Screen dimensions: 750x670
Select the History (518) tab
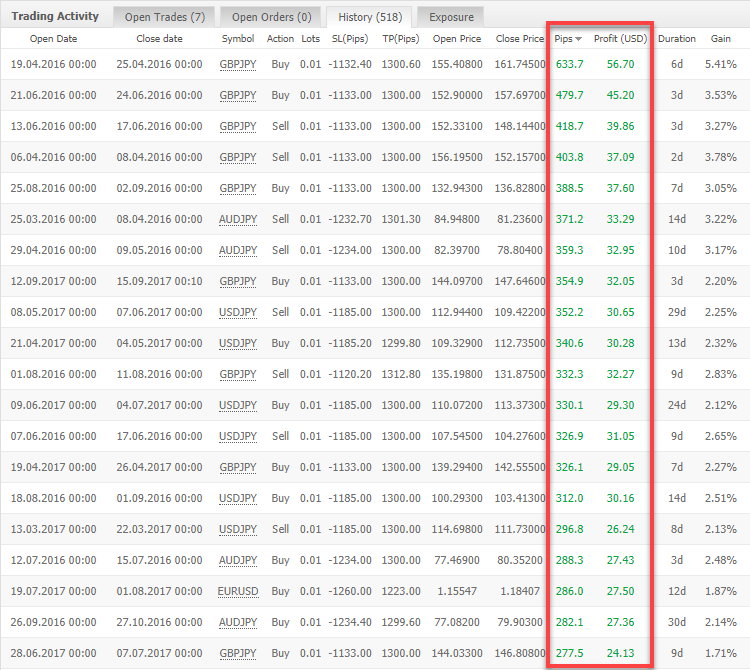coord(370,17)
